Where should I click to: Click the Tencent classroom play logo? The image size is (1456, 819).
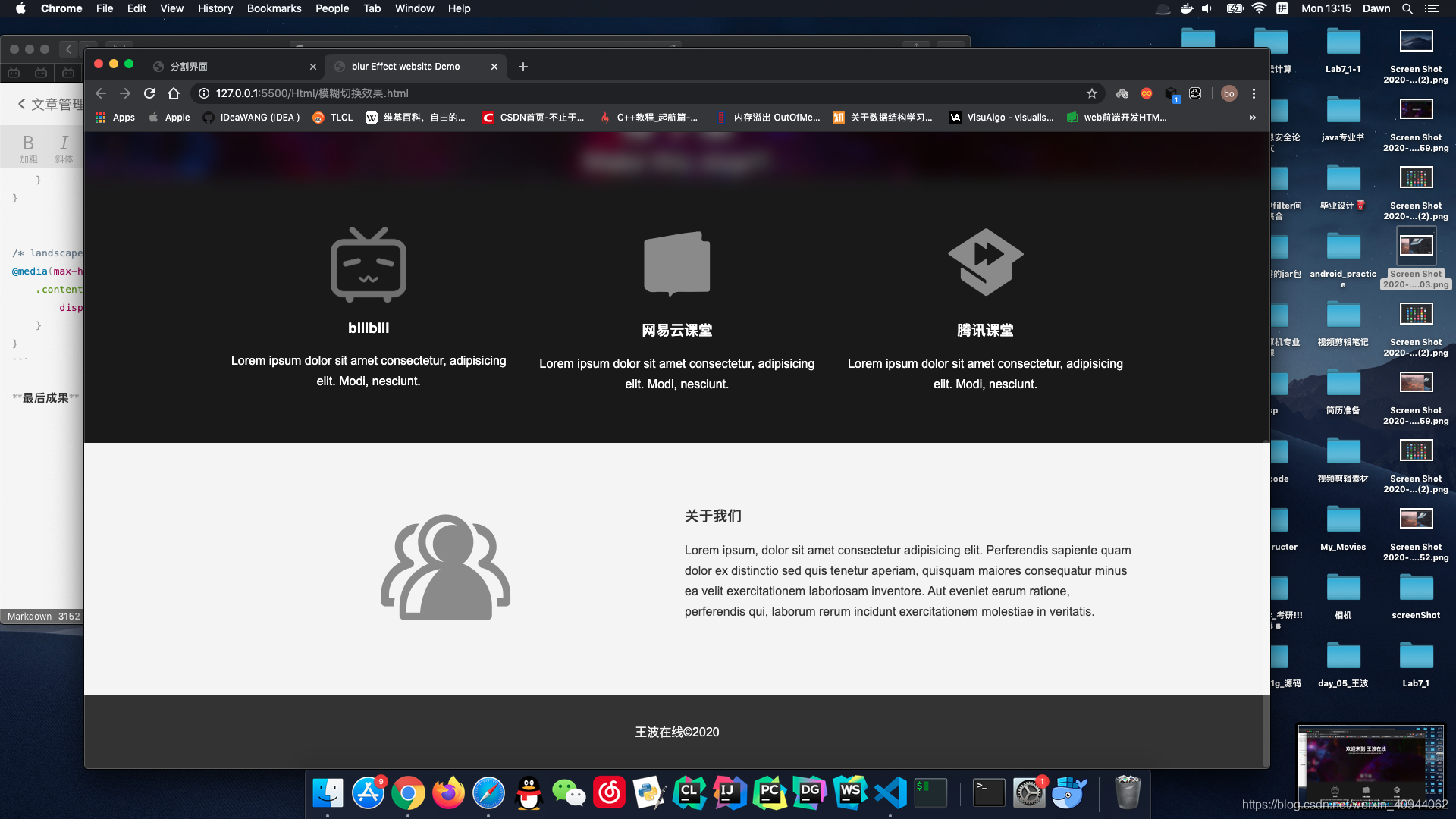coord(985,262)
